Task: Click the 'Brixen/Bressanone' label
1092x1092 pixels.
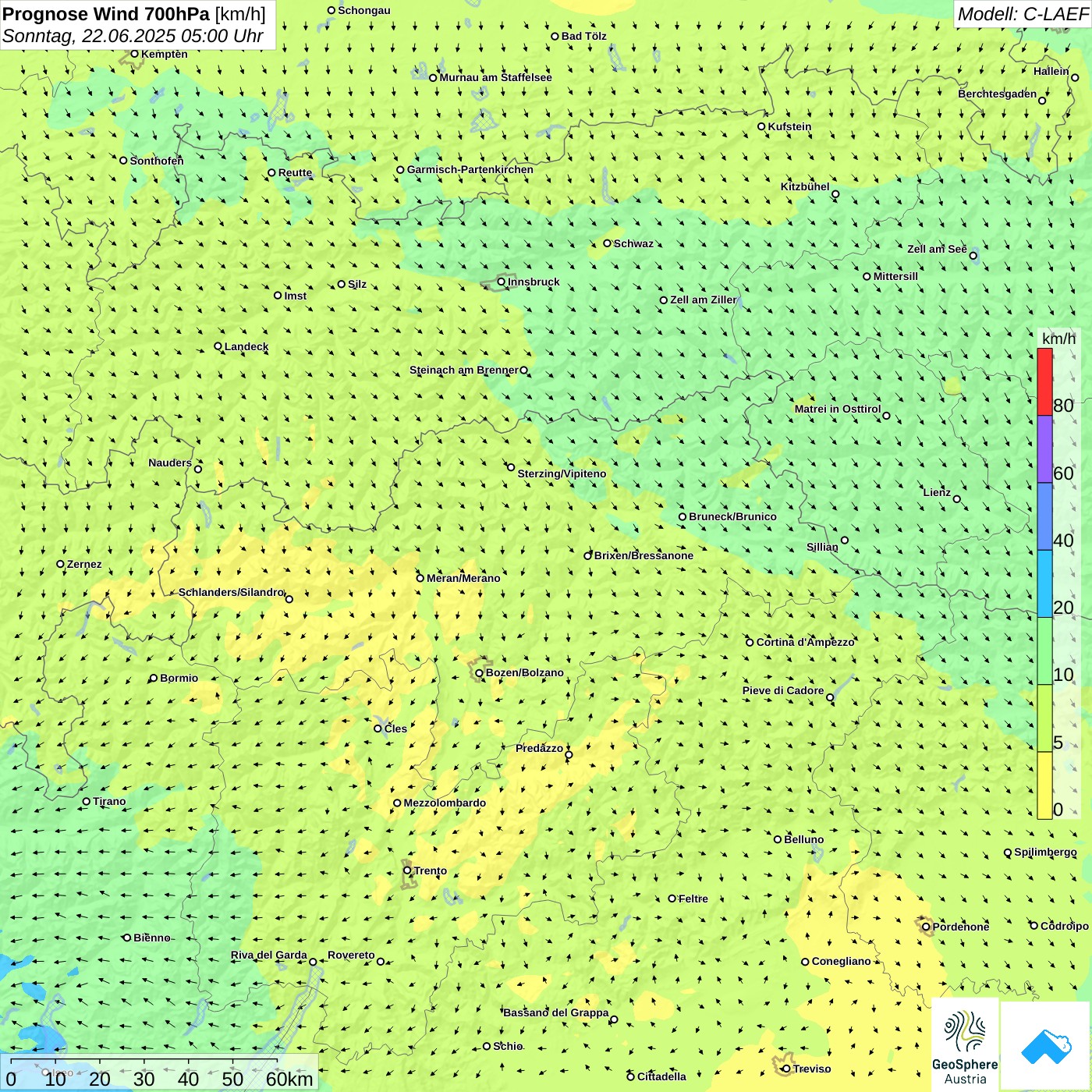Action: coord(643,555)
